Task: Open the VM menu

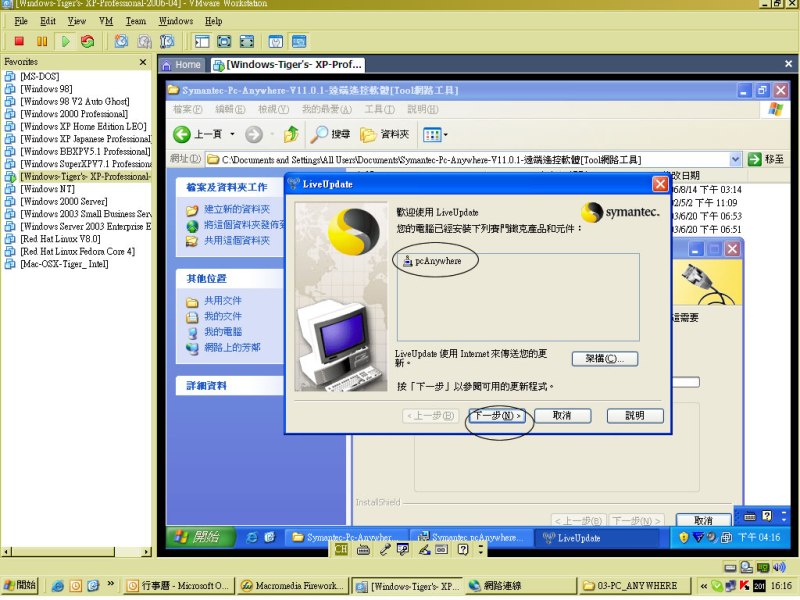Action: tap(106, 21)
